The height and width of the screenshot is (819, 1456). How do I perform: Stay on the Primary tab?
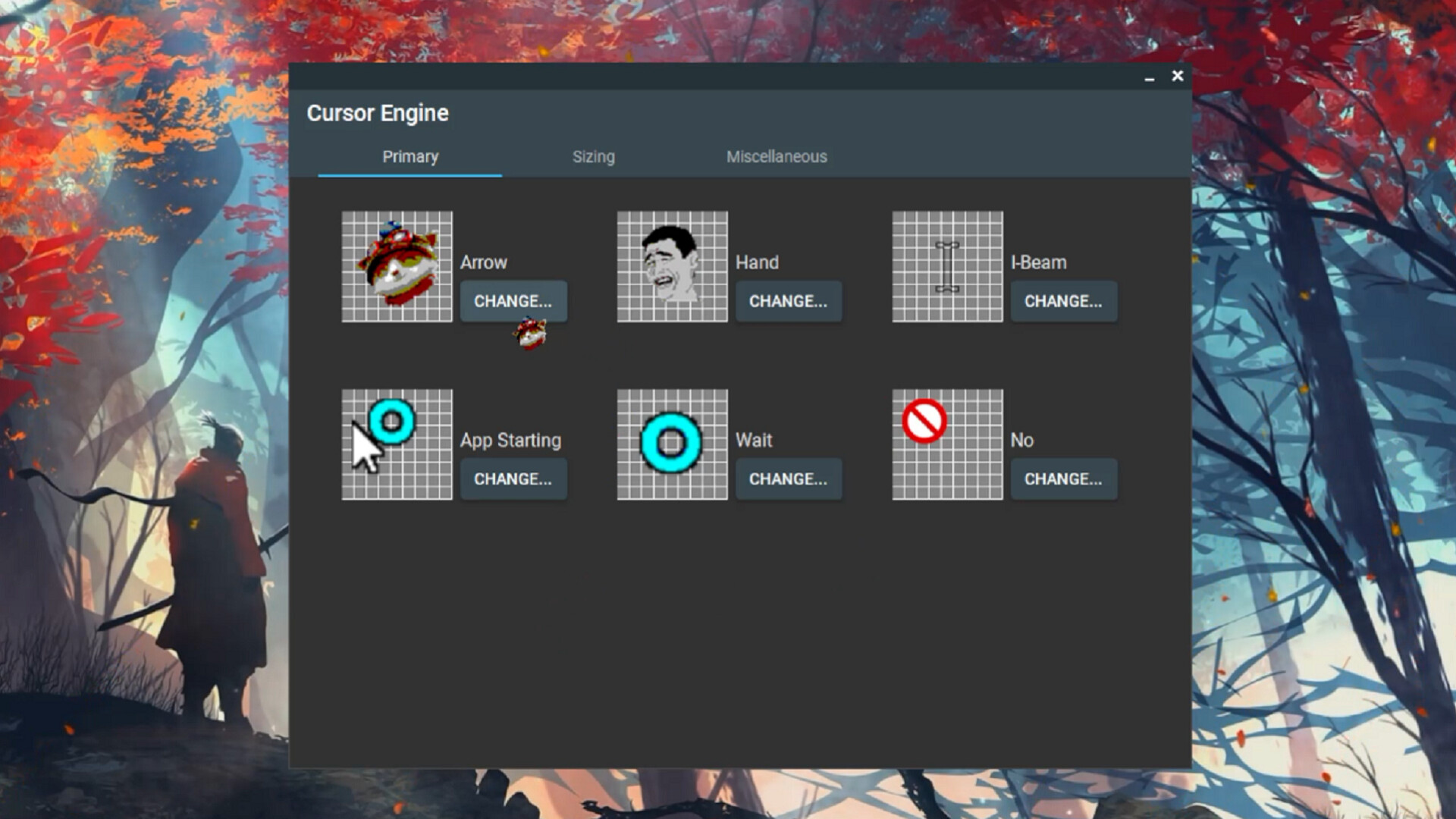point(410,157)
